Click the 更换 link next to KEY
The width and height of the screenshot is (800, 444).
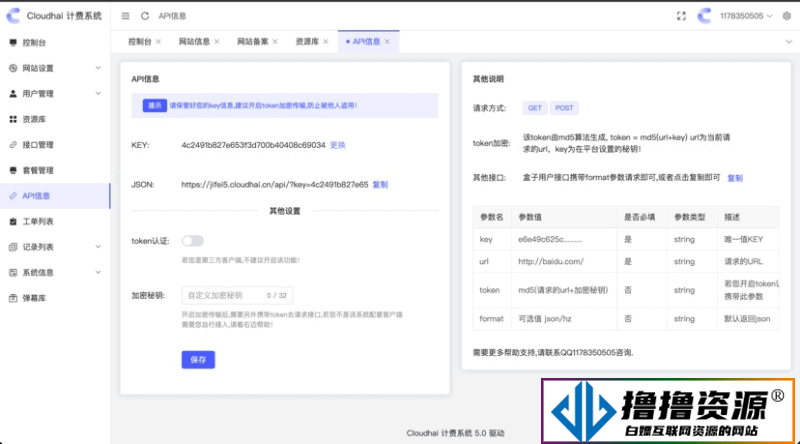[338, 145]
